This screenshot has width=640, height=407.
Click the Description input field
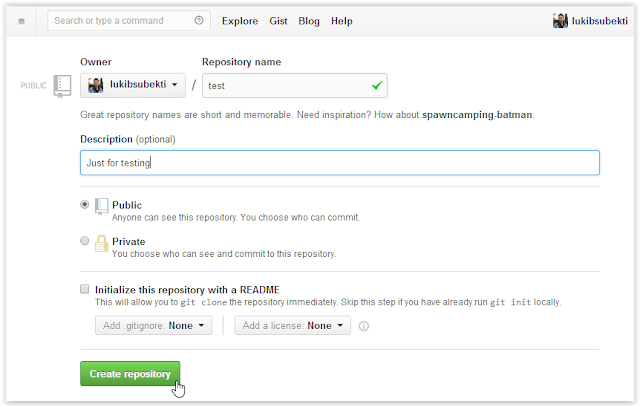tap(339, 162)
